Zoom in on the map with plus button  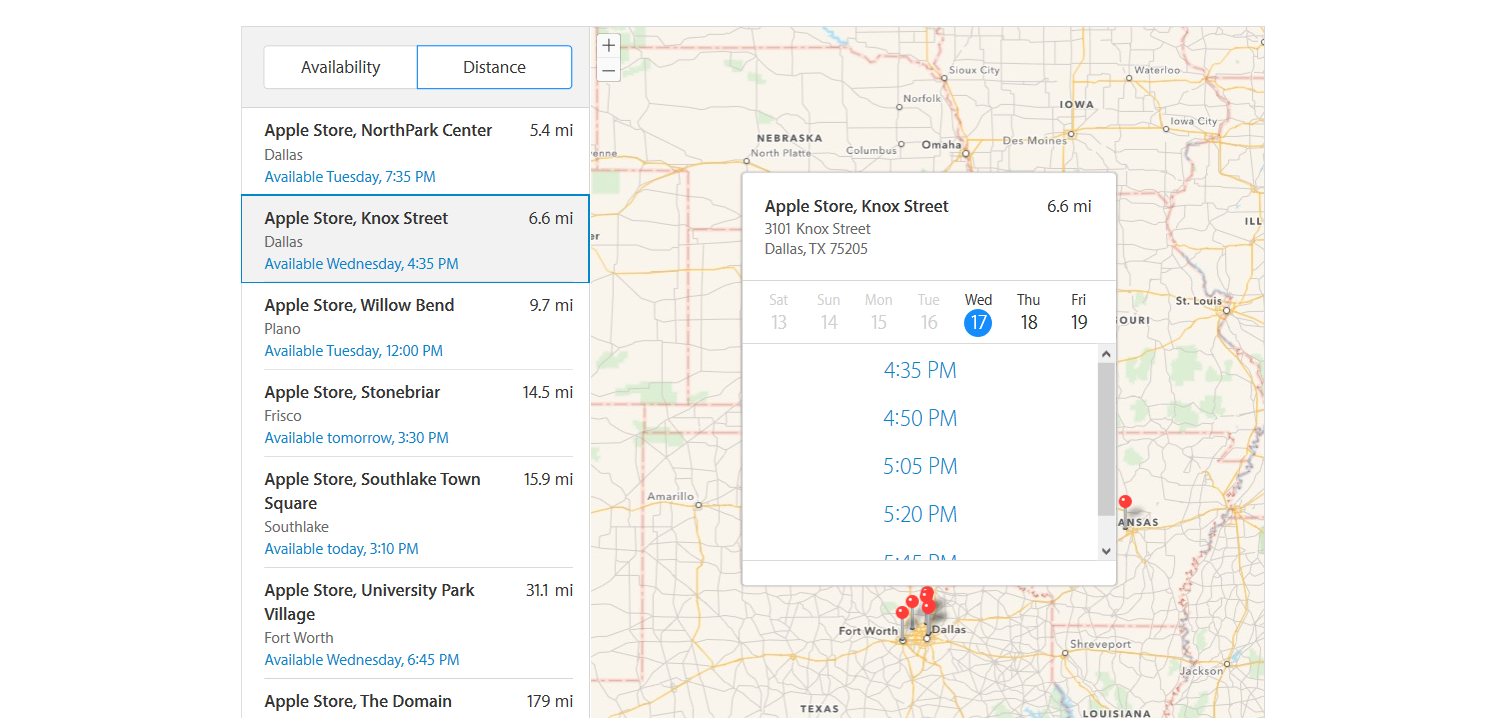tap(608, 46)
